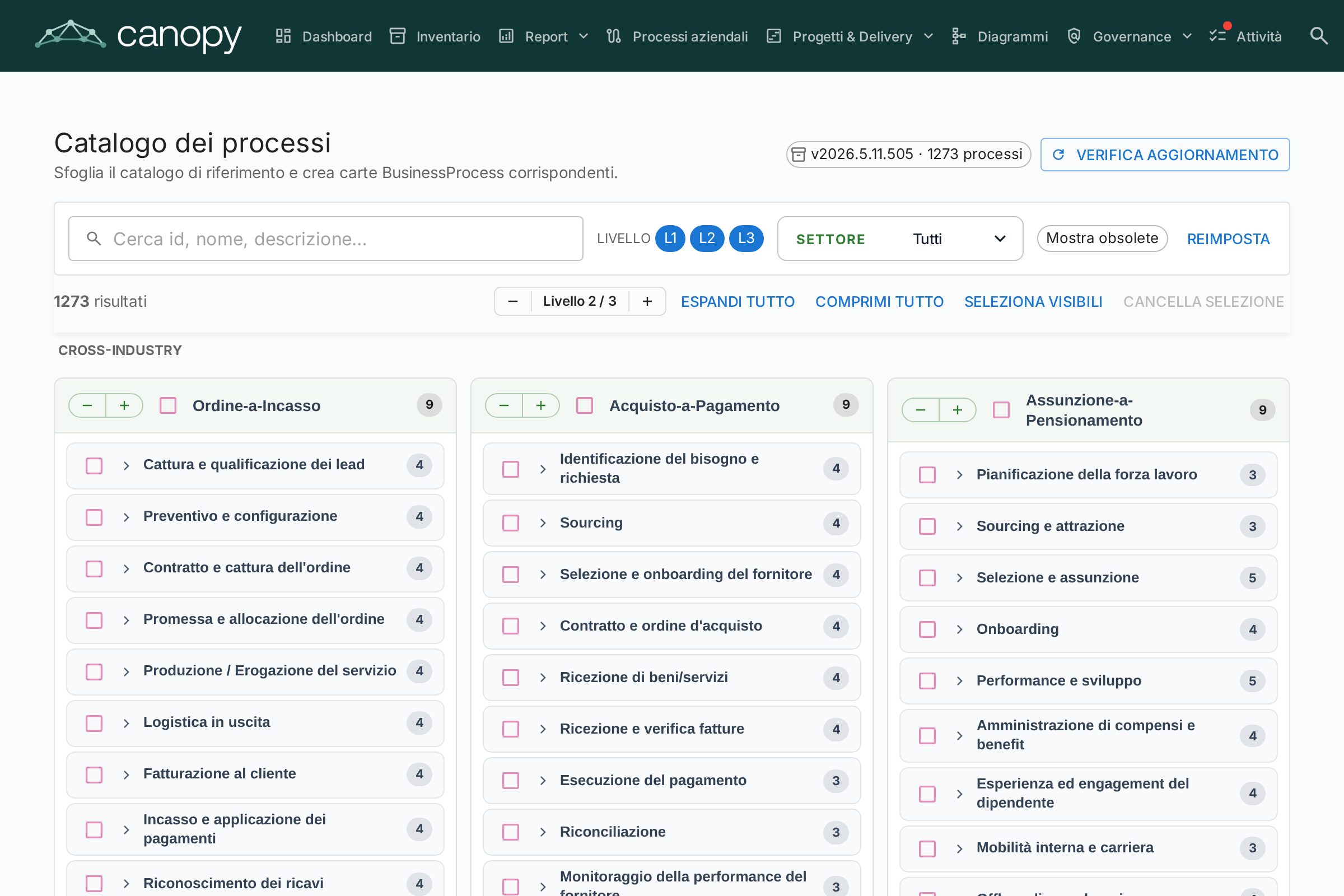
Task: Expand Acquisto-a-Pagamento with plus icon
Action: [x=540, y=405]
